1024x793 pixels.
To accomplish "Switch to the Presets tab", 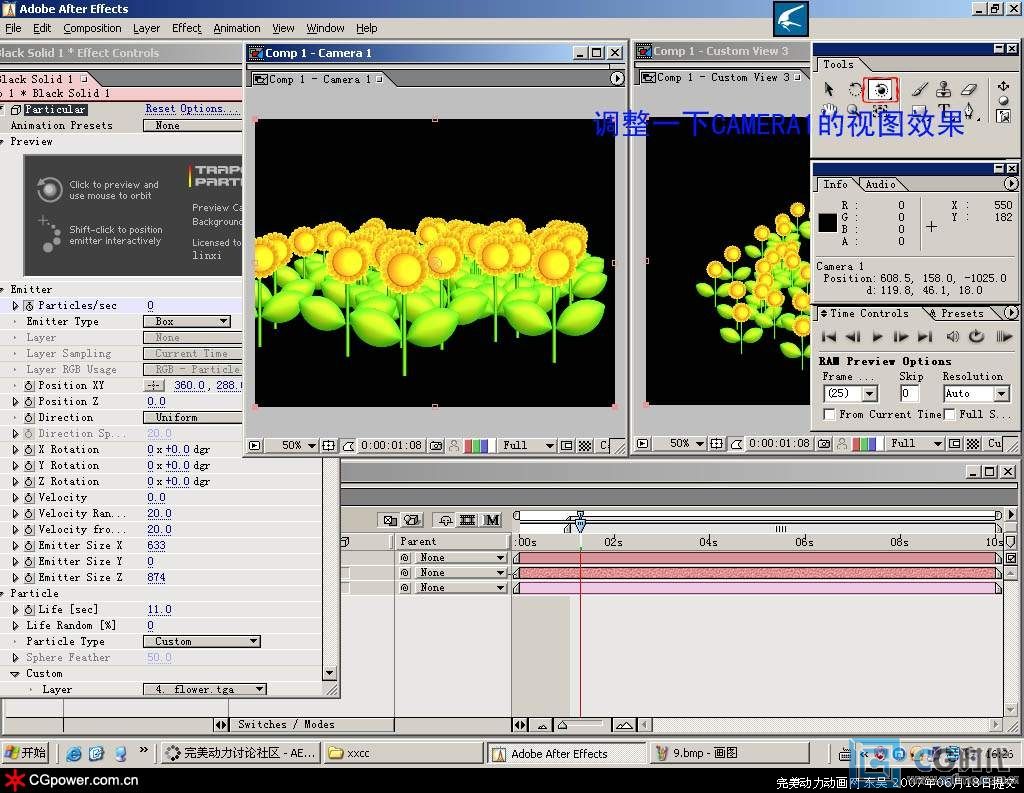I will 961,314.
